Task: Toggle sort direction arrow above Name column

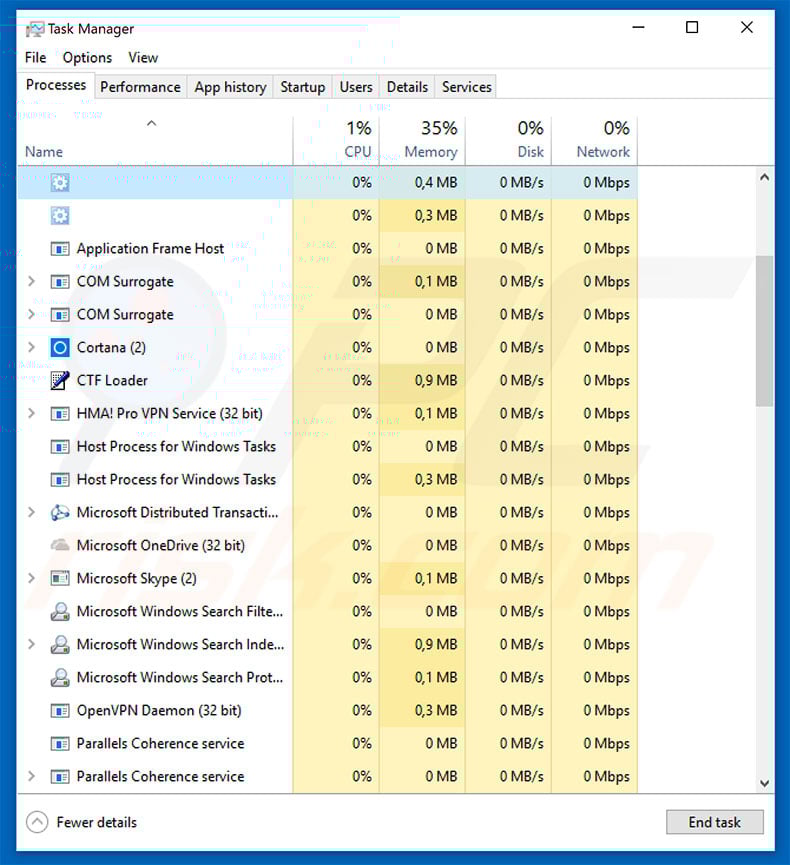Action: point(151,124)
